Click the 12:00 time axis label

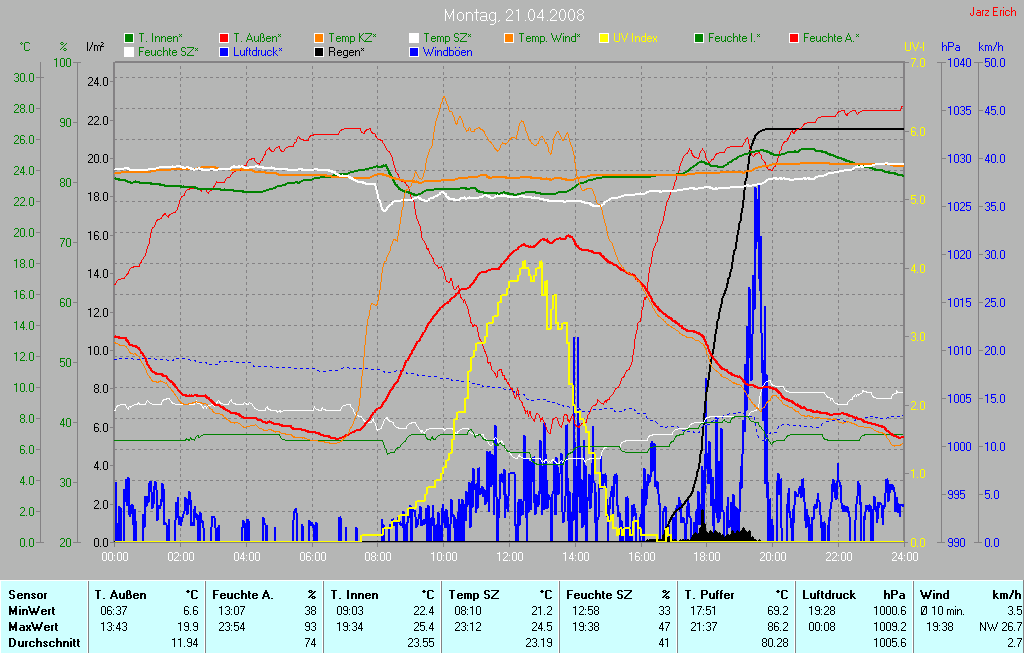509,556
